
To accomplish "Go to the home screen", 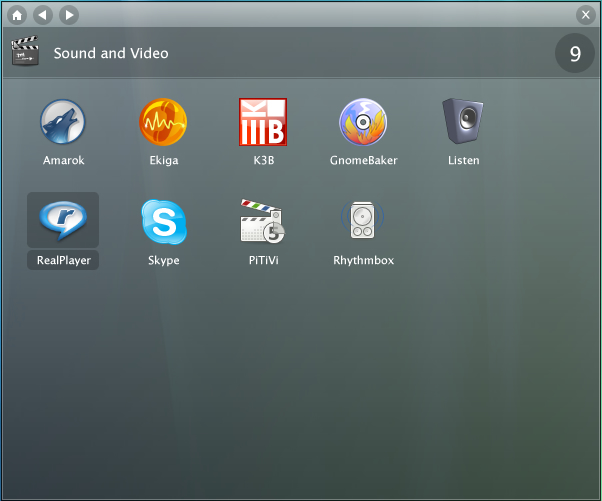I will (17, 15).
